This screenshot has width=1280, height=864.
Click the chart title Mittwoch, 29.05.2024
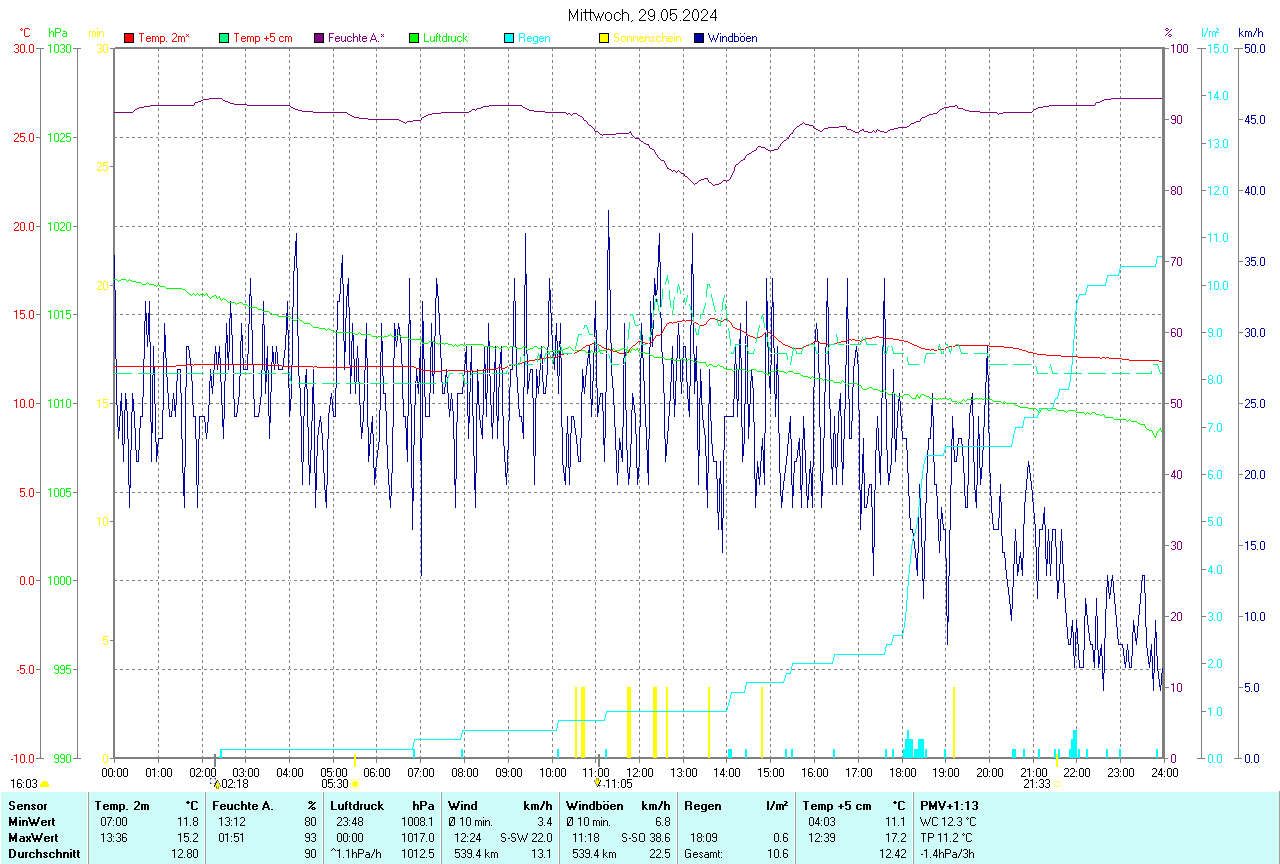click(642, 15)
